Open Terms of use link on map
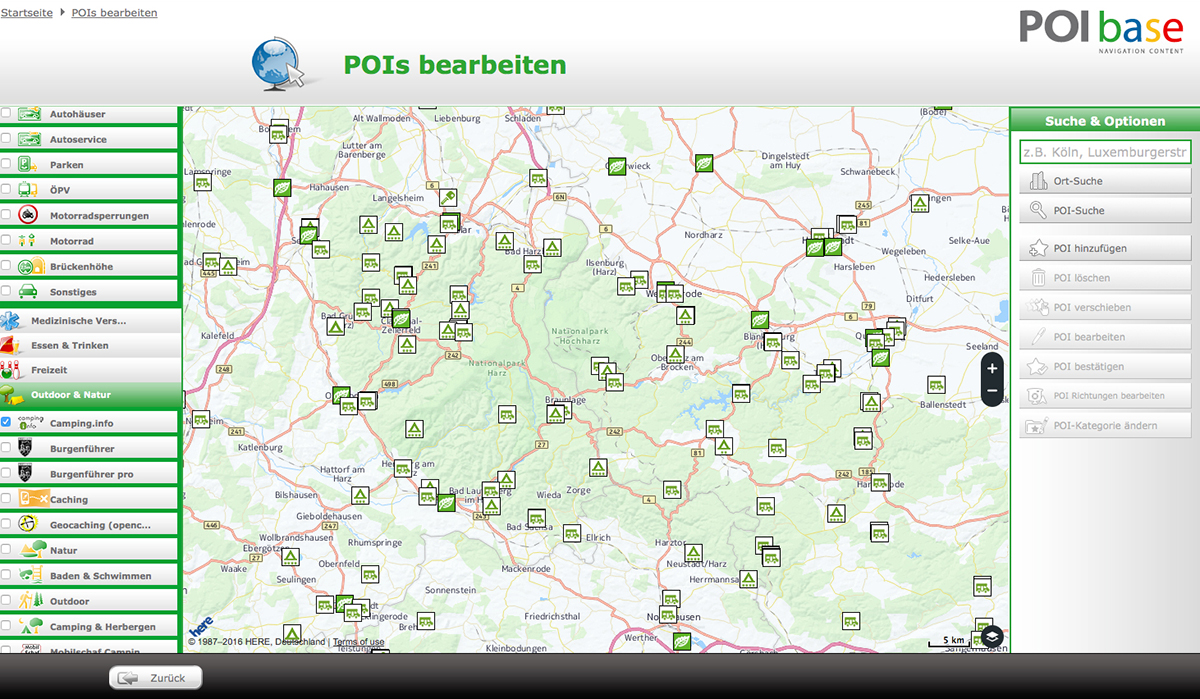This screenshot has width=1200, height=699. click(x=358, y=642)
